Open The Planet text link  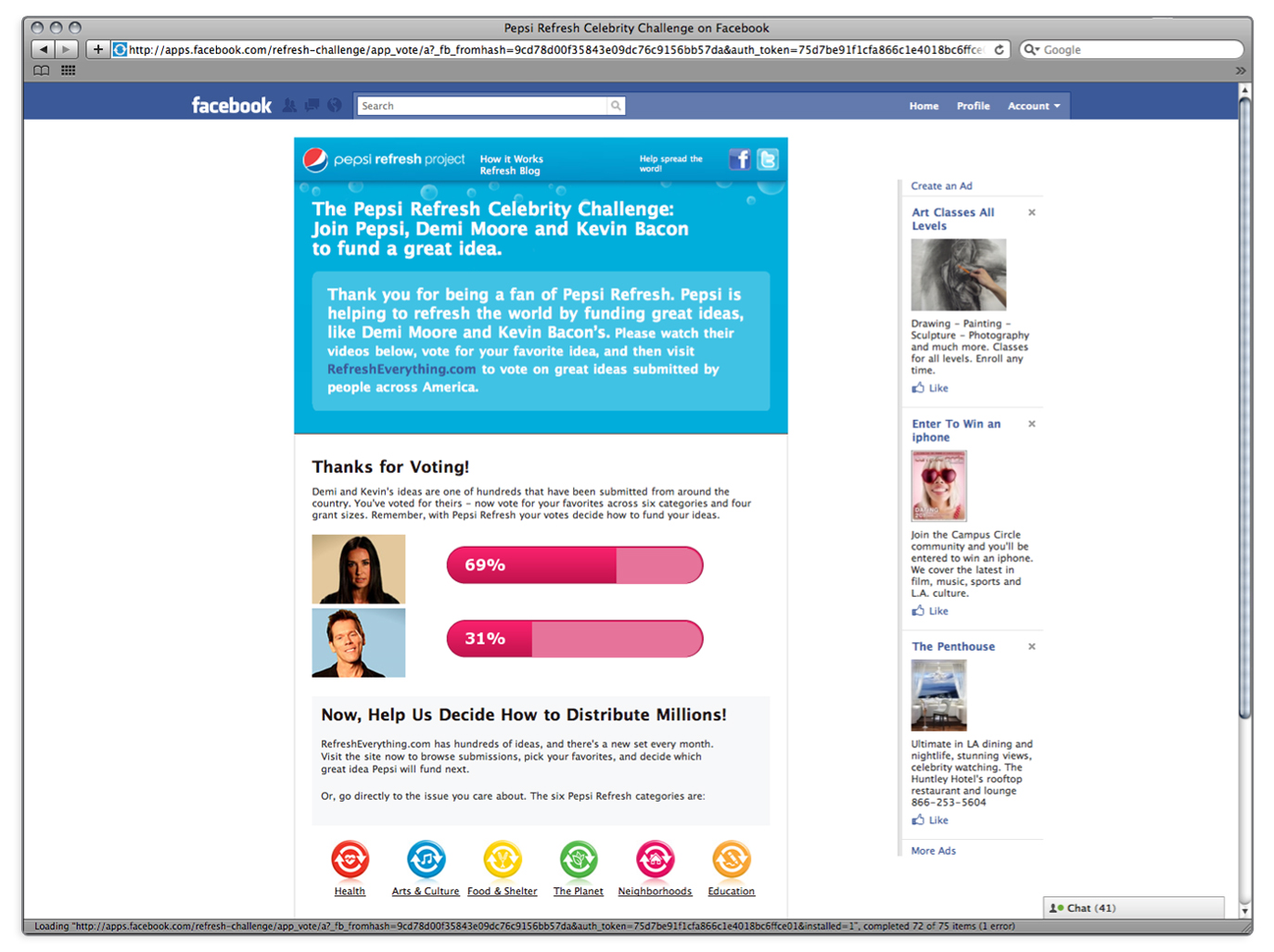pos(579,891)
